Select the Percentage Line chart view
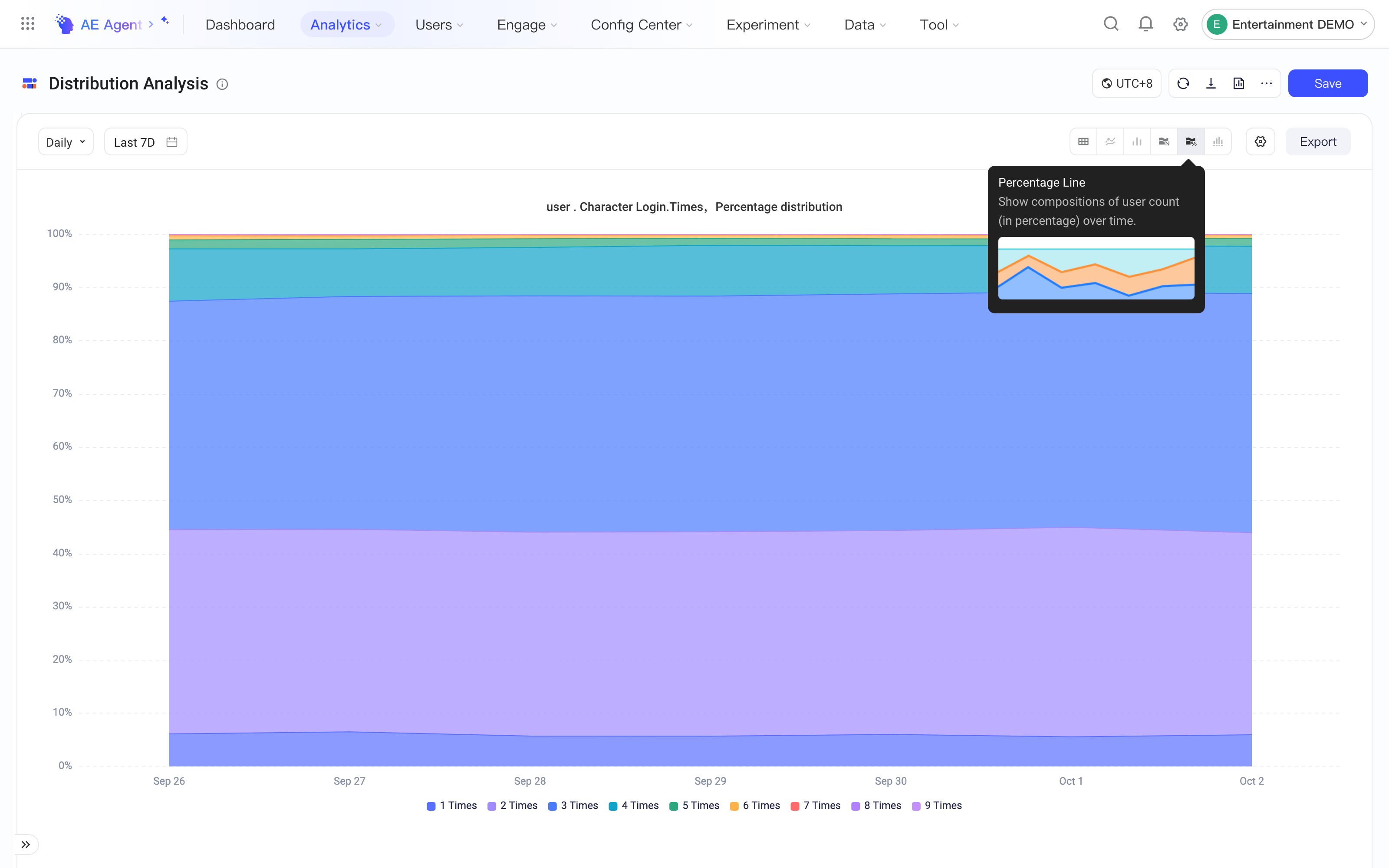1389x868 pixels. point(1191,142)
